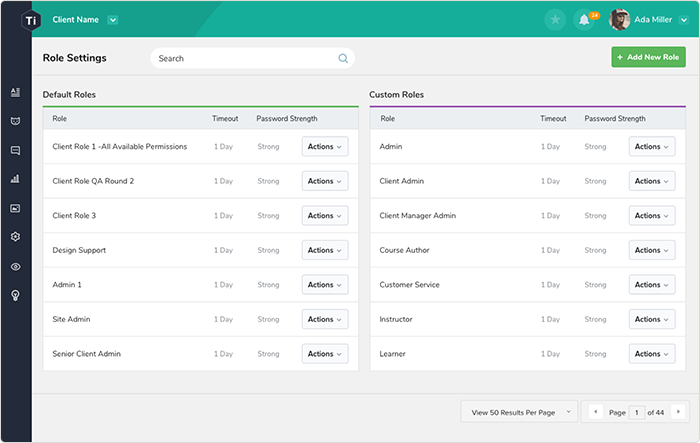Toggle the eye visibility icon in sidebar
Screen dimensions: 700x443
click(x=15, y=266)
